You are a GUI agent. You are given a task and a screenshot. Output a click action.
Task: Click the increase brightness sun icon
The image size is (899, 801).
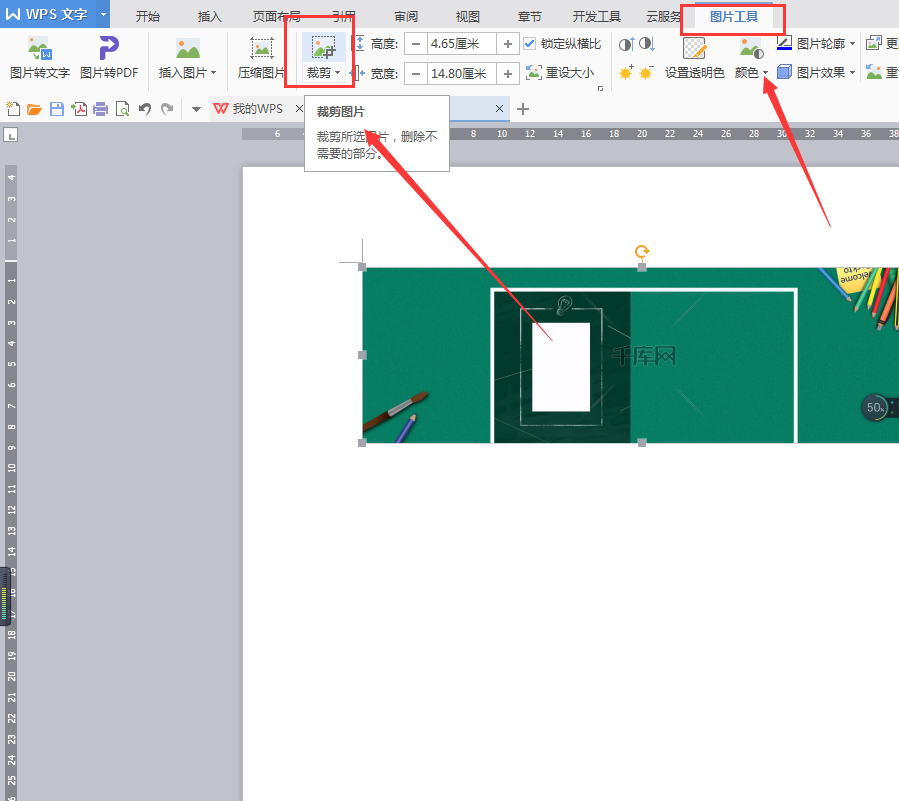click(627, 72)
